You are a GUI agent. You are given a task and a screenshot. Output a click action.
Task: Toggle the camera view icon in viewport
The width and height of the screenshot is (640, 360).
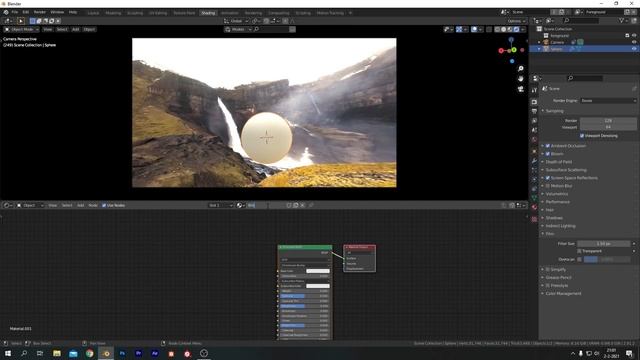pyautogui.click(x=520, y=89)
